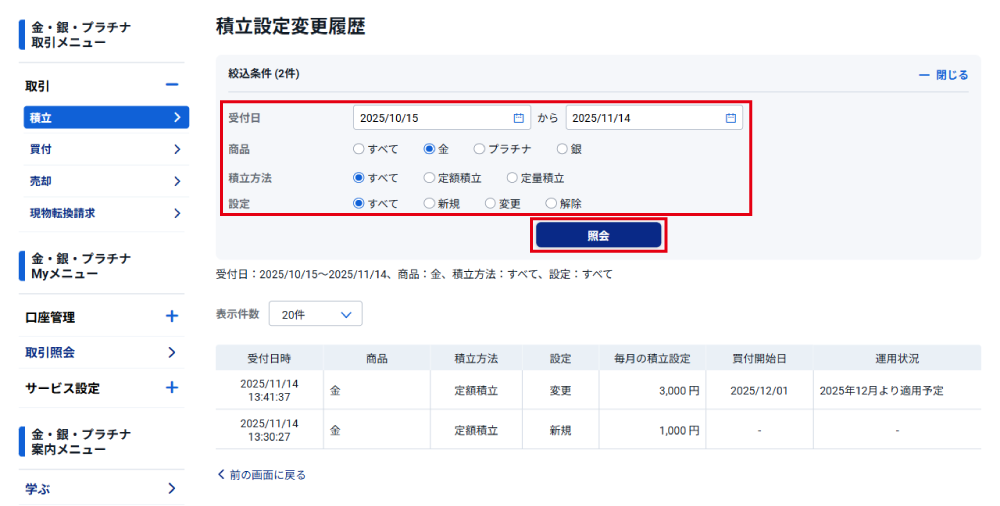The height and width of the screenshot is (506, 1000).
Task: Open the start date calendar picker icon
Action: tap(518, 118)
